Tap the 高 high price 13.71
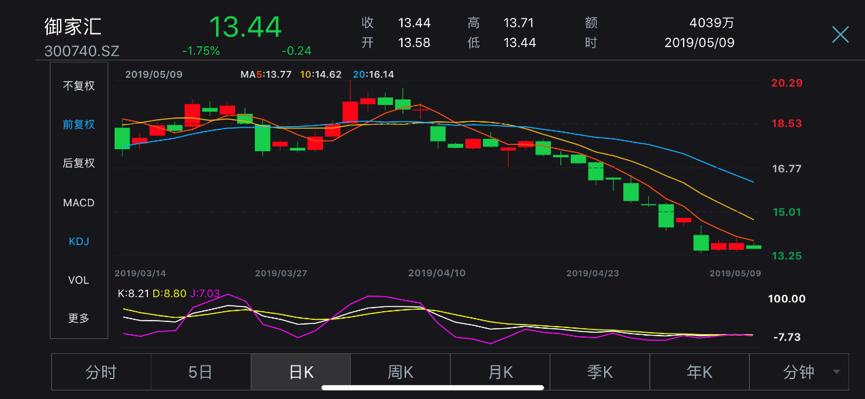Image resolution: width=865 pixels, height=399 pixels. tap(520, 23)
